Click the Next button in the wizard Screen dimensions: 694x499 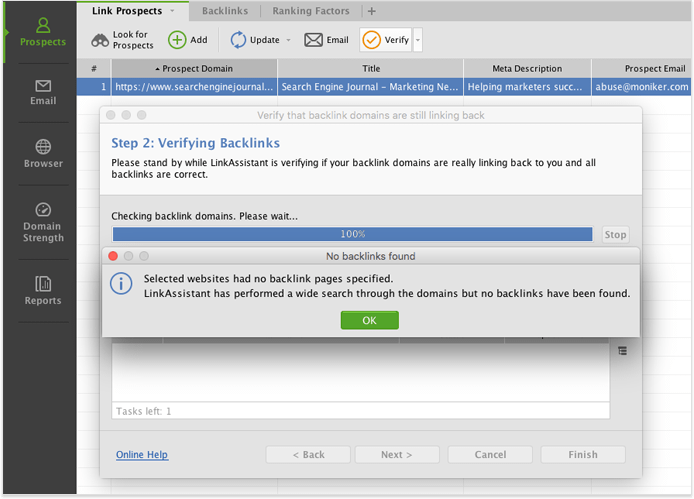(x=397, y=455)
